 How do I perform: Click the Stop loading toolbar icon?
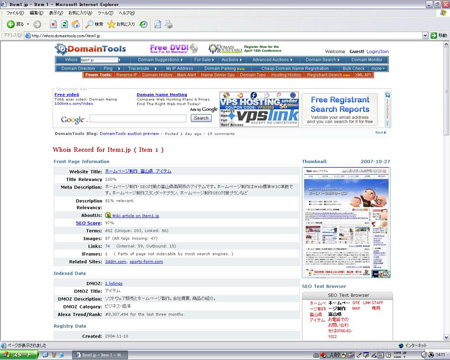pyautogui.click(x=53, y=24)
